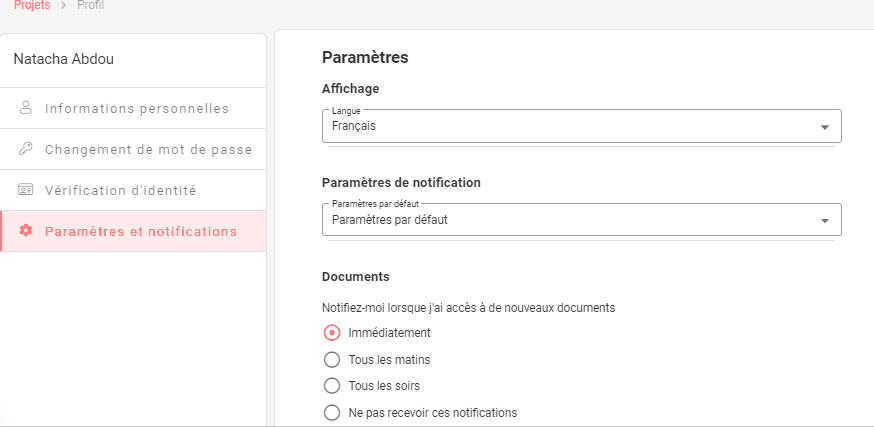Click the key icon for password change
The image size is (874, 427).
tap(26, 149)
